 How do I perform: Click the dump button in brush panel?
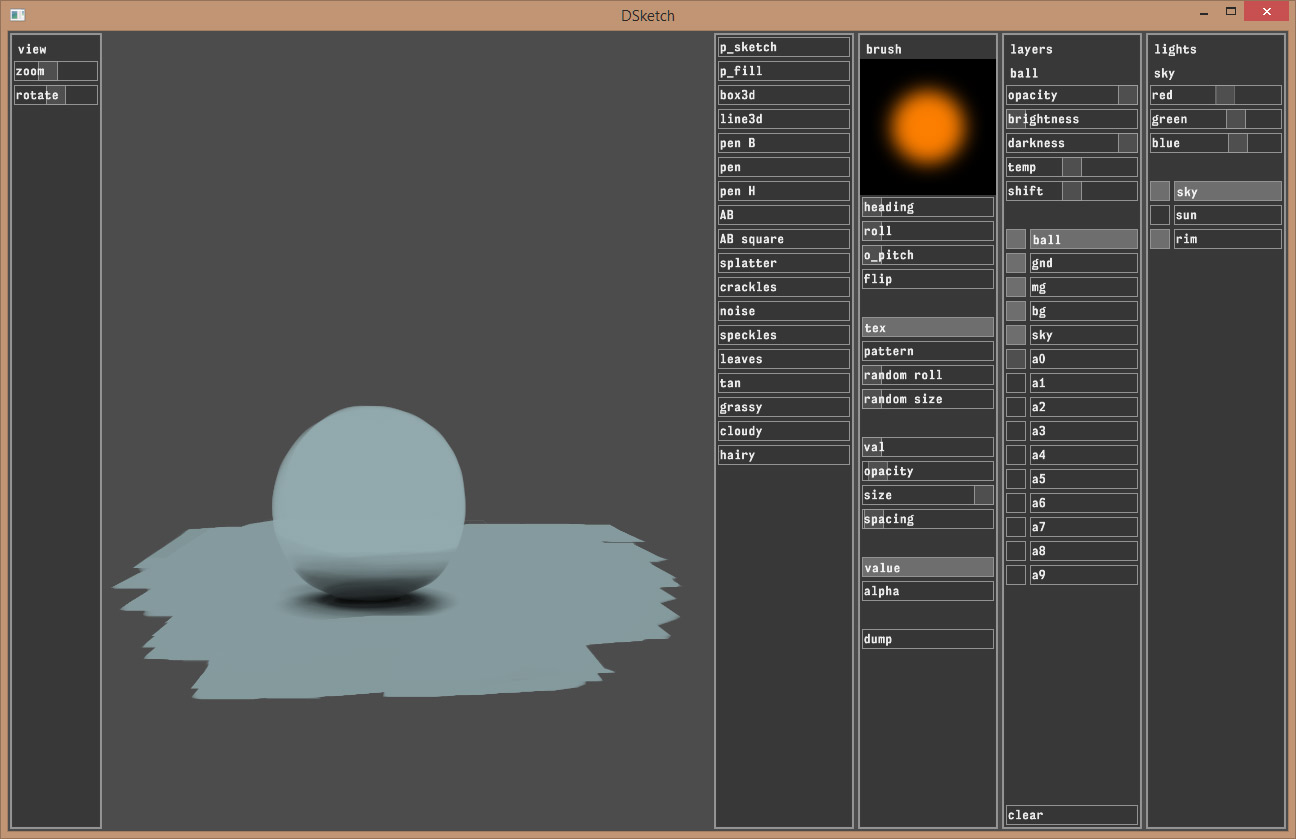pos(927,639)
